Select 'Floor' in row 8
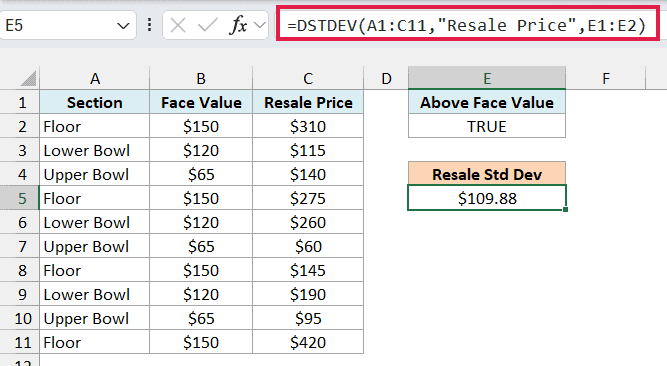 point(95,270)
